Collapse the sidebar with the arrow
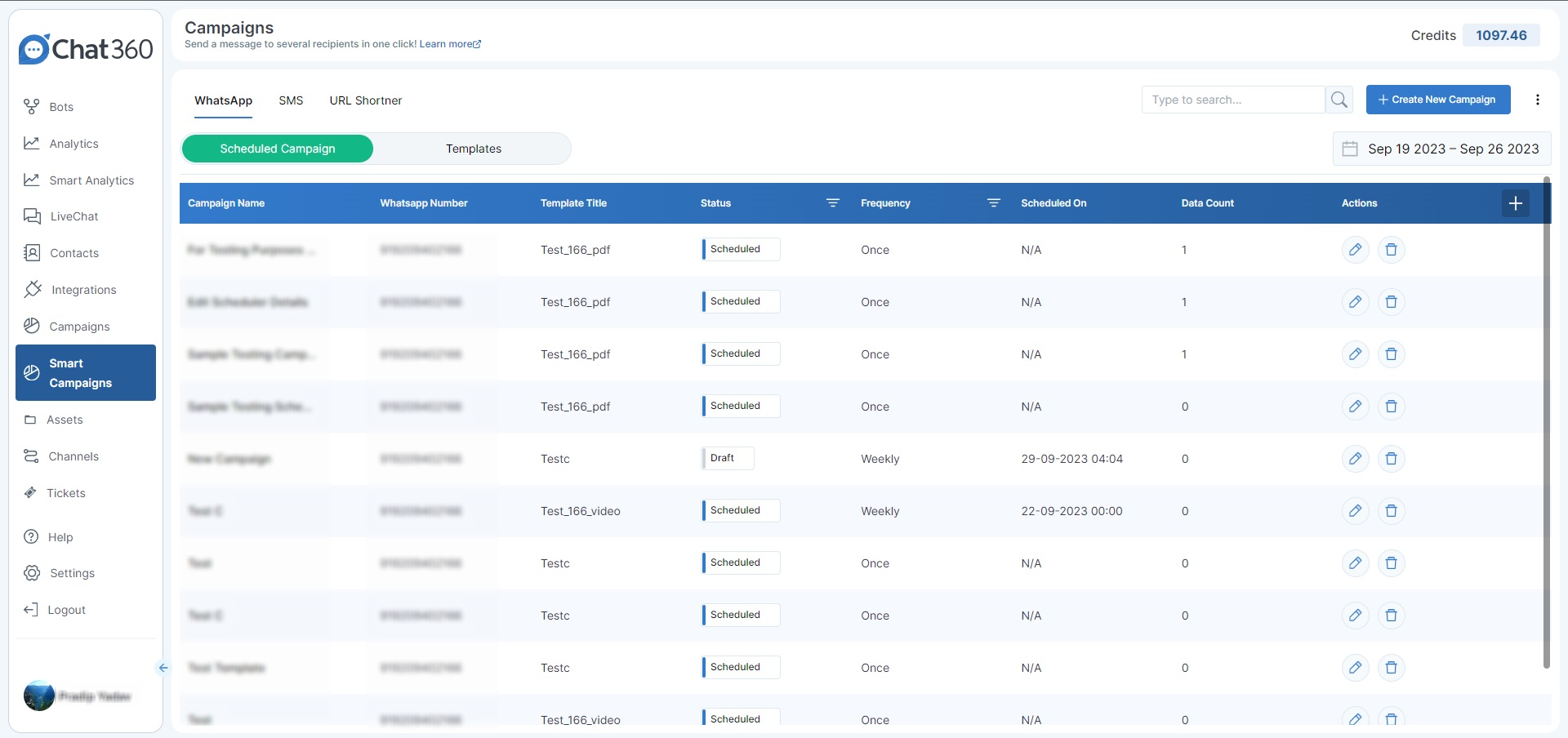The height and width of the screenshot is (738, 1568). (163, 668)
